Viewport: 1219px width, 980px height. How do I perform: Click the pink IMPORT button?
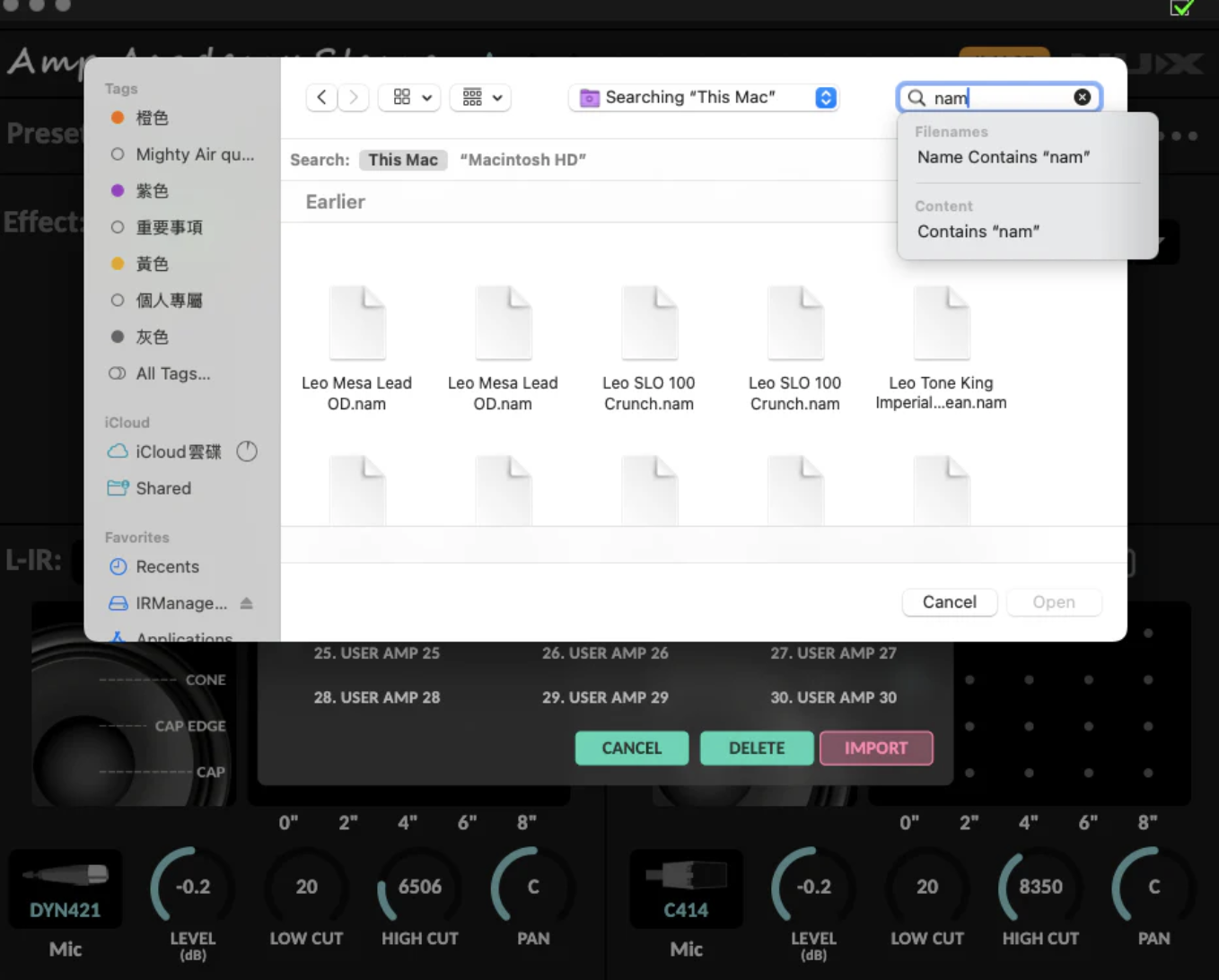875,748
